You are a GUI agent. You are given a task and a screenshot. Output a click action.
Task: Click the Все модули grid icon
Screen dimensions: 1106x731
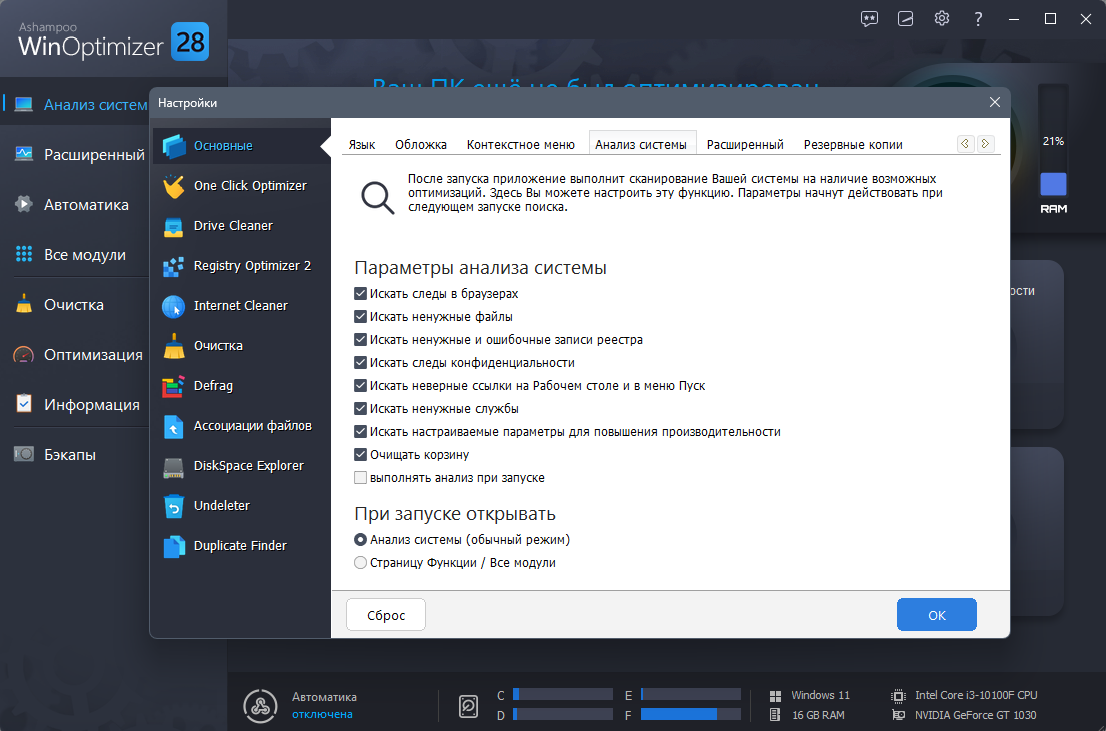coord(23,255)
